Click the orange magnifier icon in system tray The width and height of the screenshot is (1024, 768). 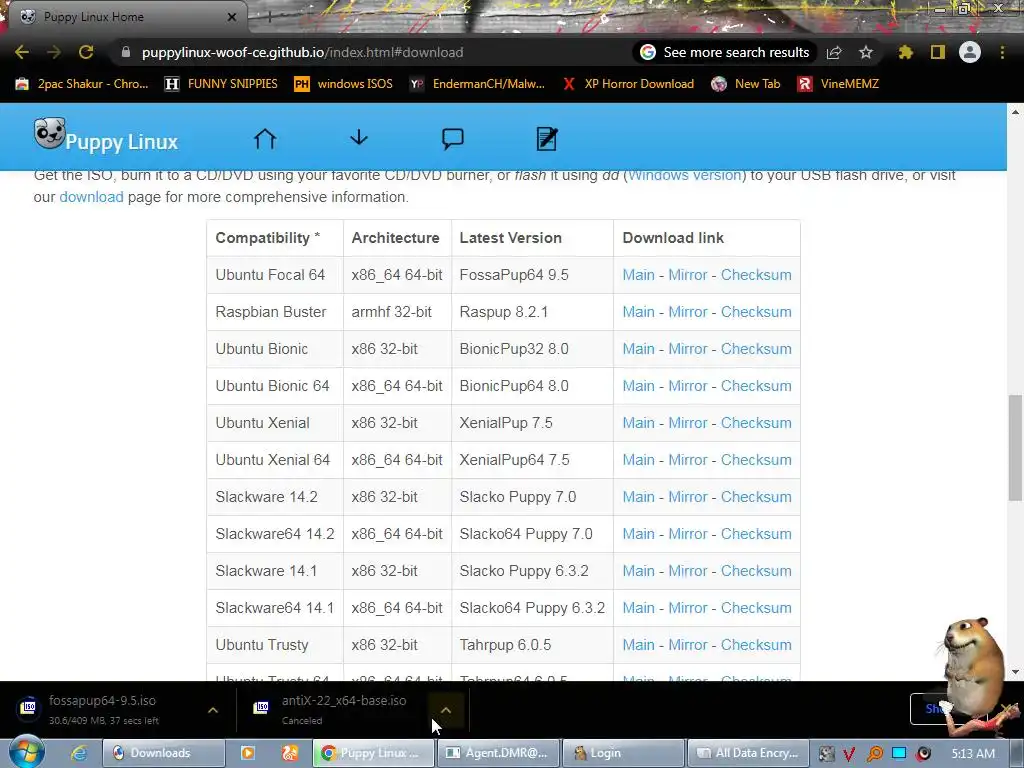[874, 754]
